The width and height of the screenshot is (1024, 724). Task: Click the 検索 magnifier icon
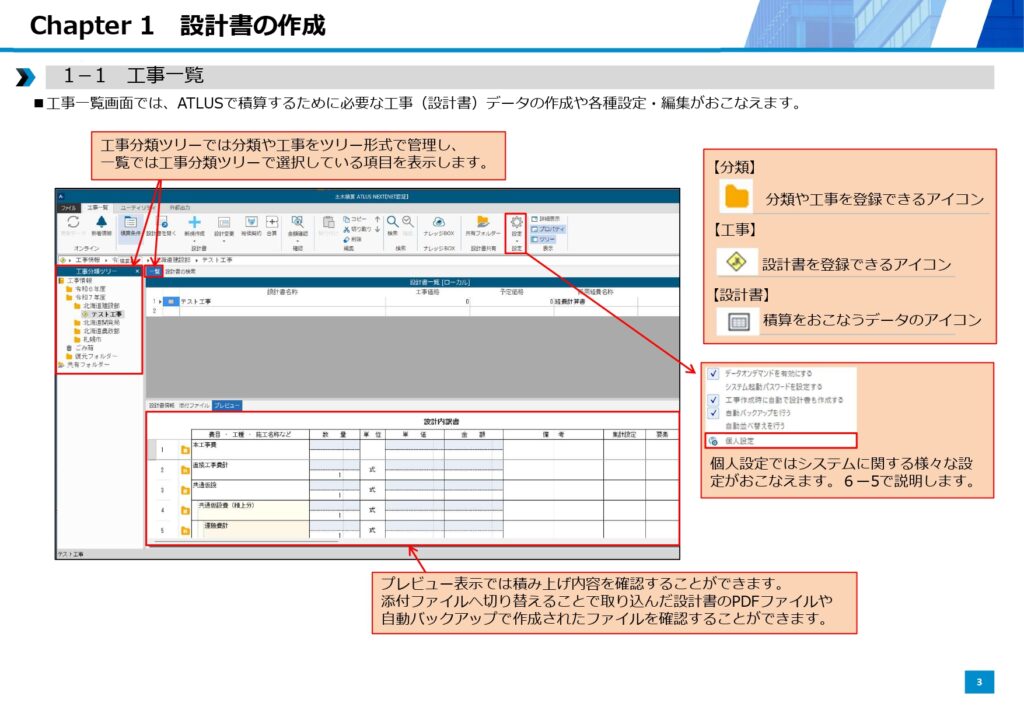(x=392, y=222)
